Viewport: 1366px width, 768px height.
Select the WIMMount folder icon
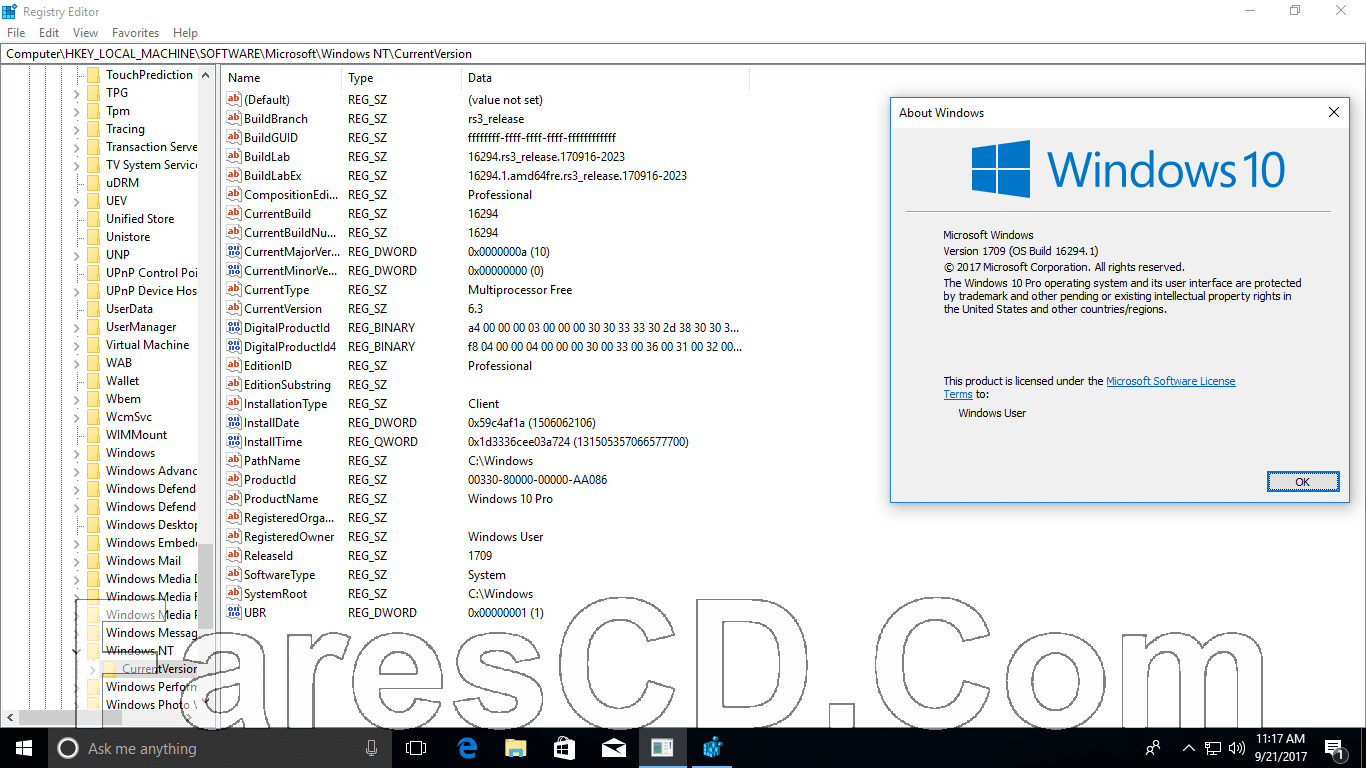click(x=93, y=435)
